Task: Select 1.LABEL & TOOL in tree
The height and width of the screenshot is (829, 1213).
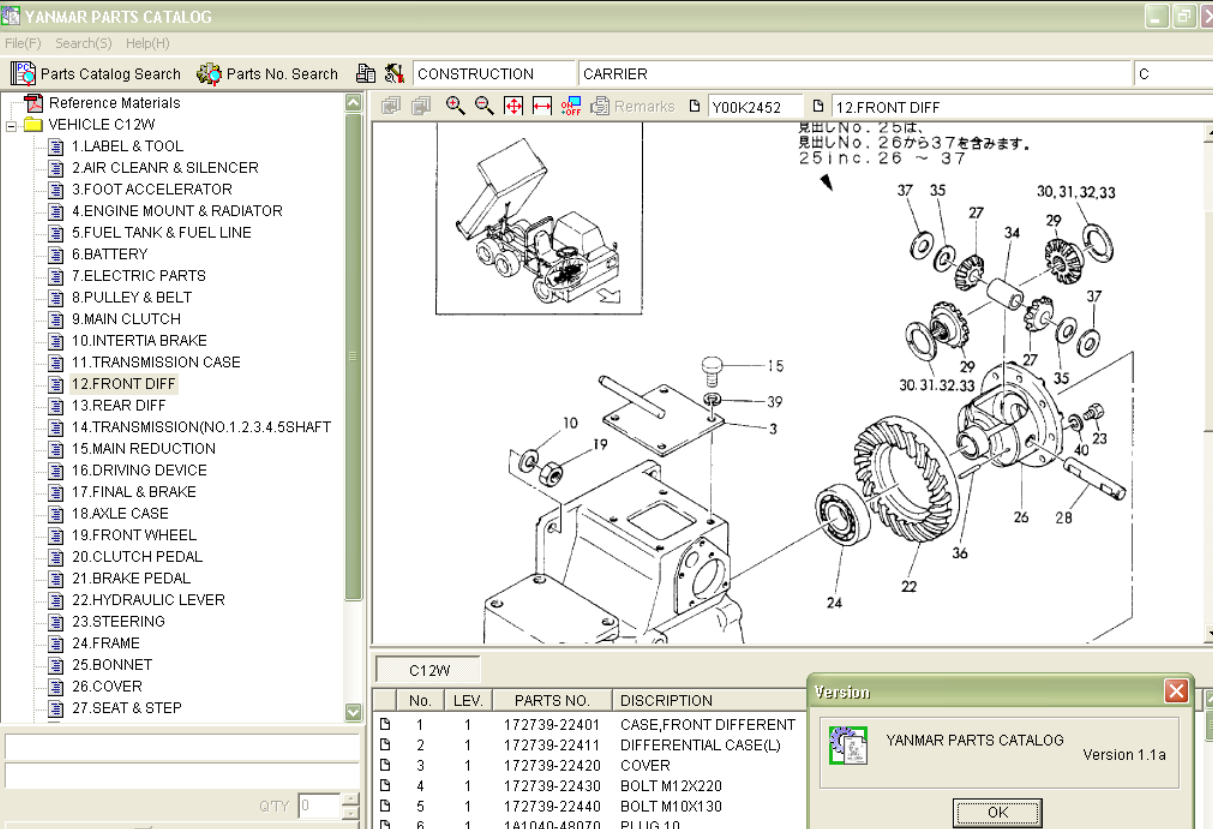Action: 127,146
